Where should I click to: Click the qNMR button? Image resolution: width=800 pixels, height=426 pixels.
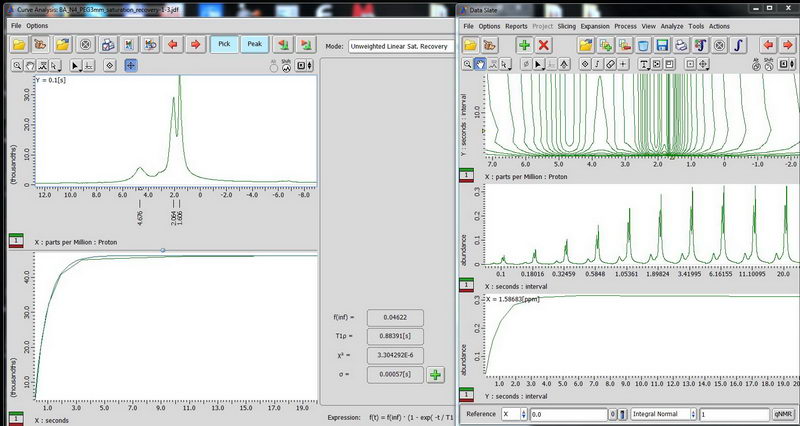point(783,413)
